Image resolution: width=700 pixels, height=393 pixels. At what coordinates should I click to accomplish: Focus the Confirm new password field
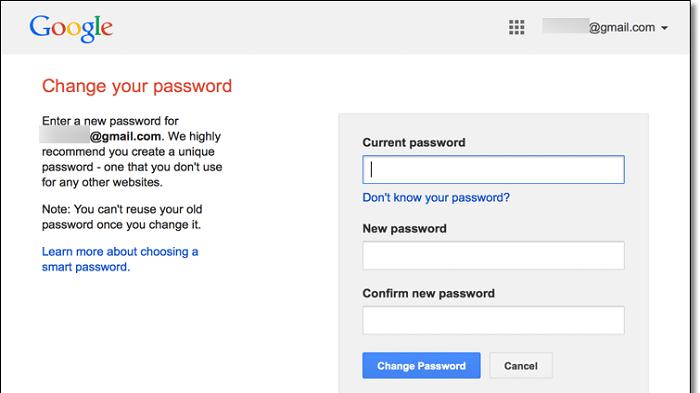coord(493,320)
